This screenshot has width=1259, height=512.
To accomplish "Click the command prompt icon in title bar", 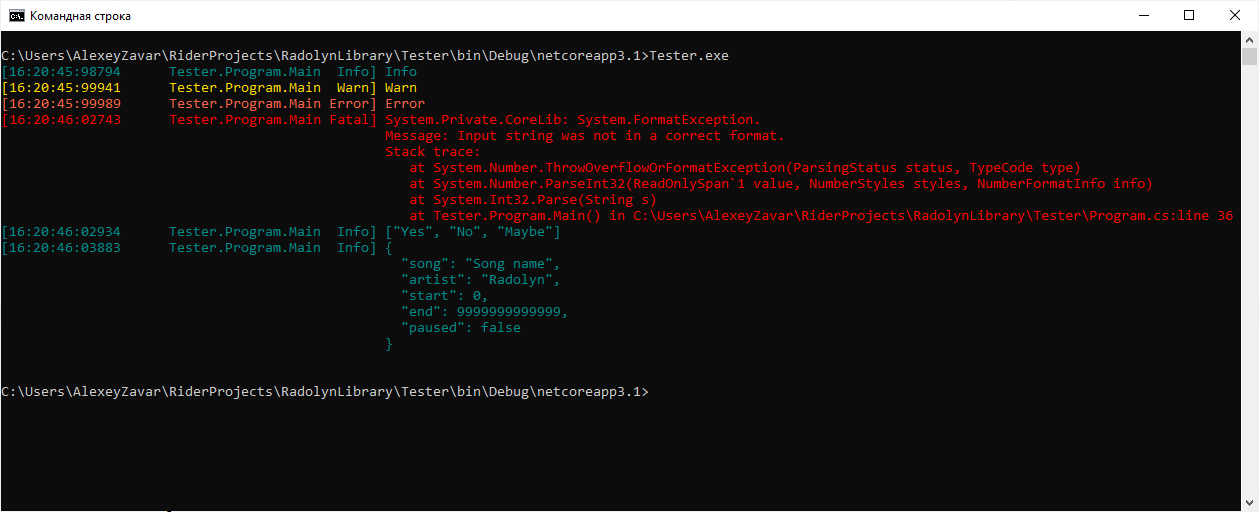I will (x=16, y=16).
